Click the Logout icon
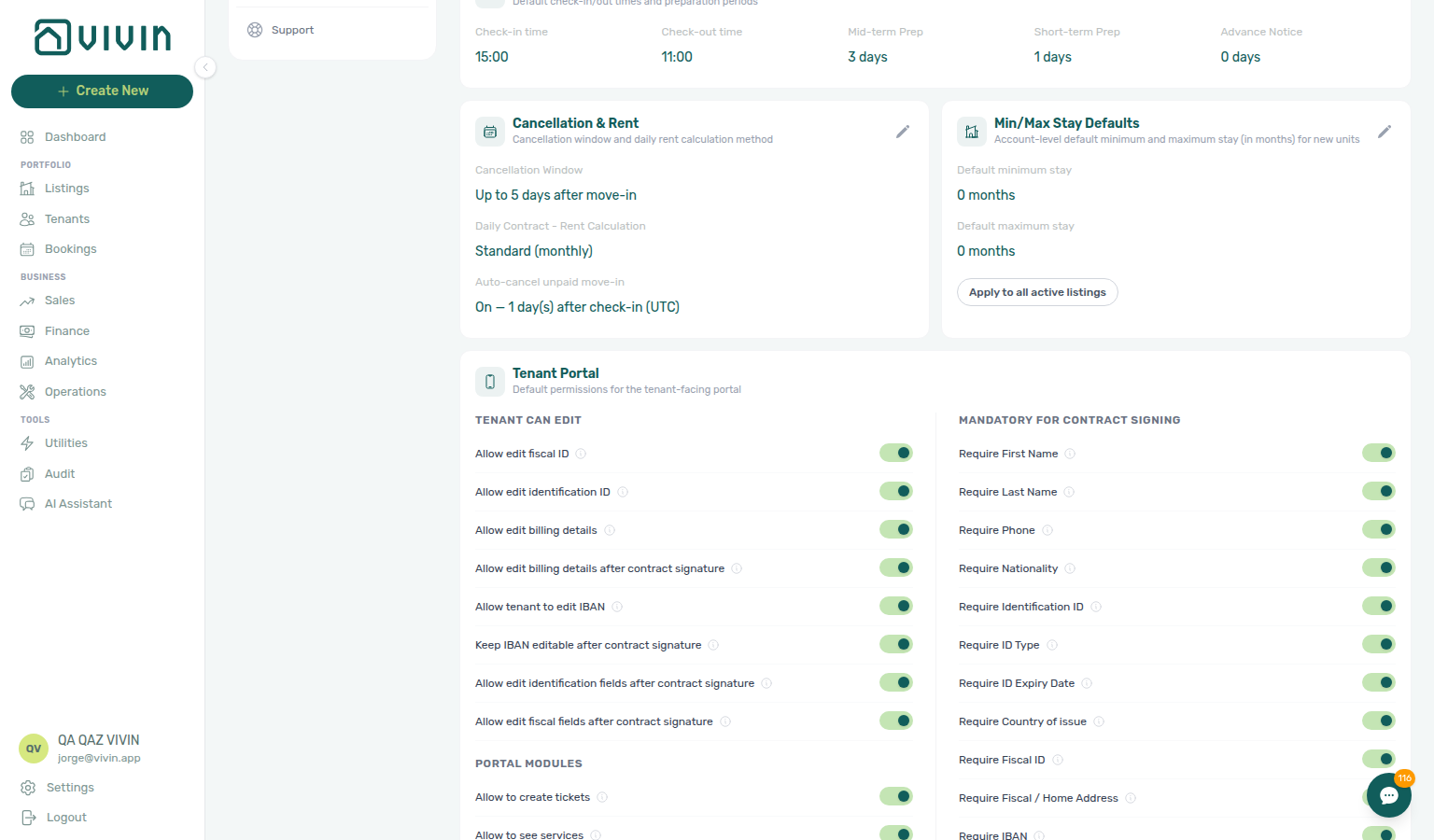 click(28, 818)
